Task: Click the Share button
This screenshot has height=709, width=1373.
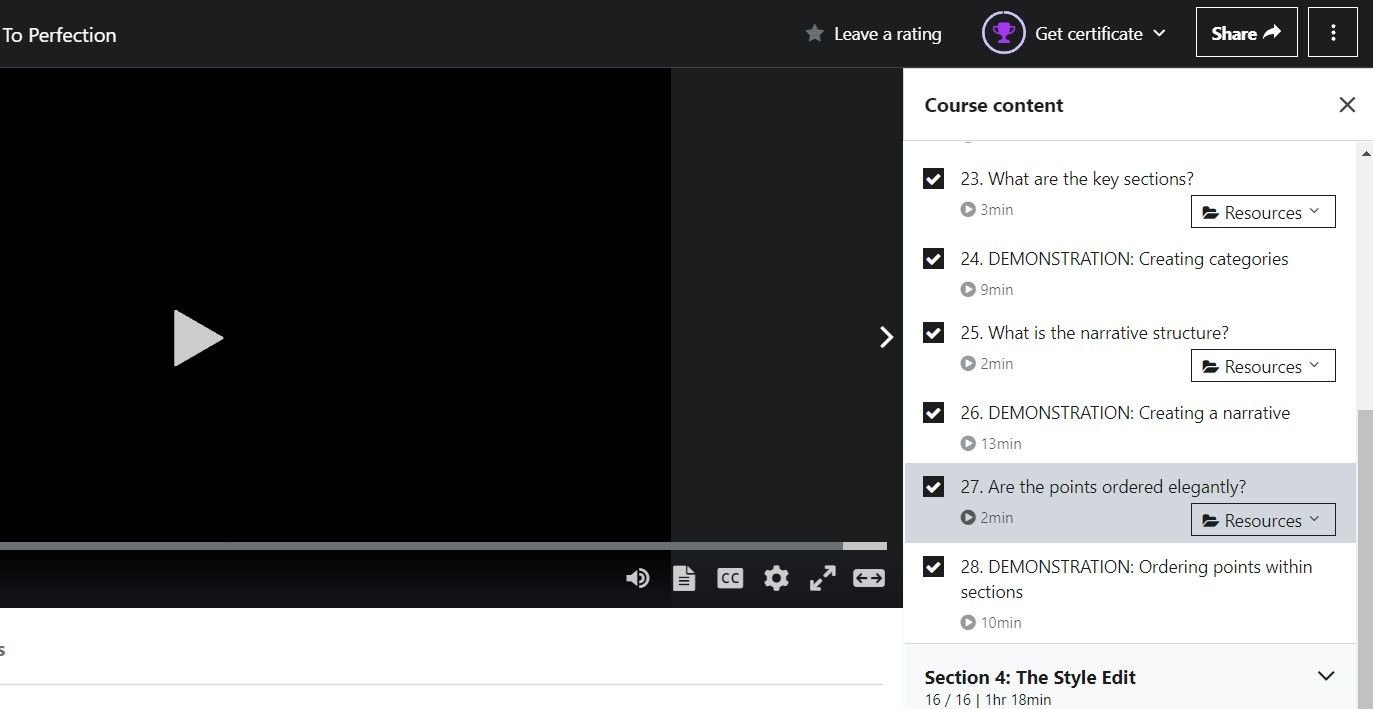Action: (x=1246, y=33)
